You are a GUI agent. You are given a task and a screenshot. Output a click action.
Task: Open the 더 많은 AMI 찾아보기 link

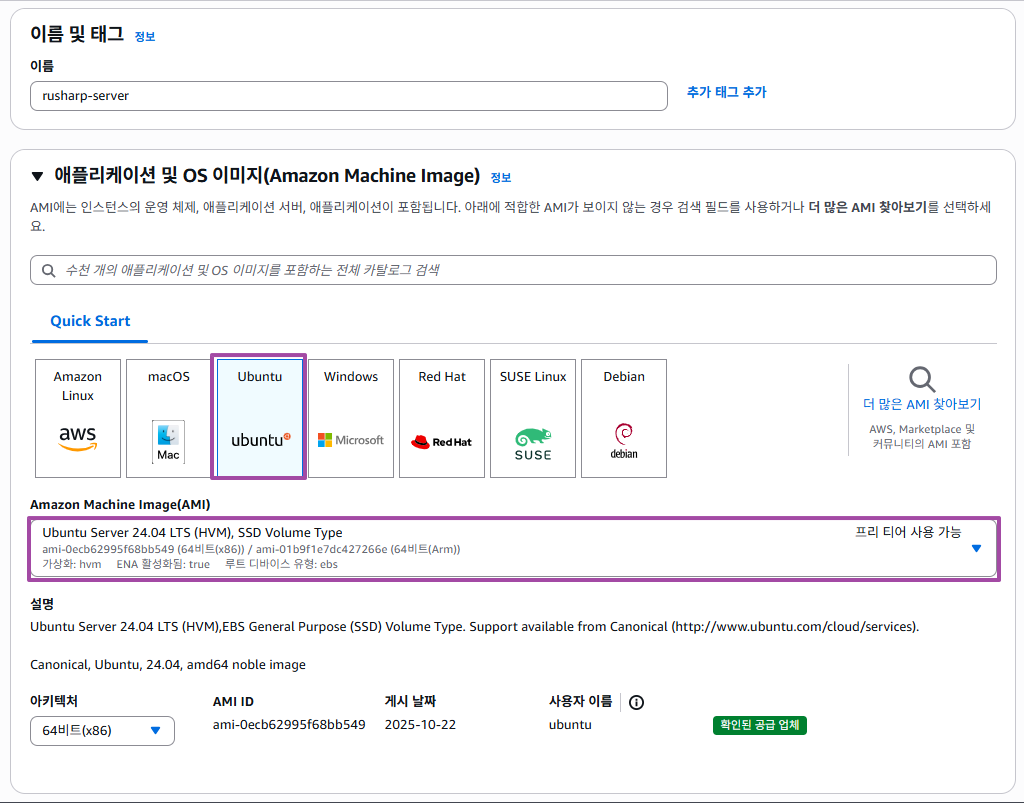click(x=922, y=404)
